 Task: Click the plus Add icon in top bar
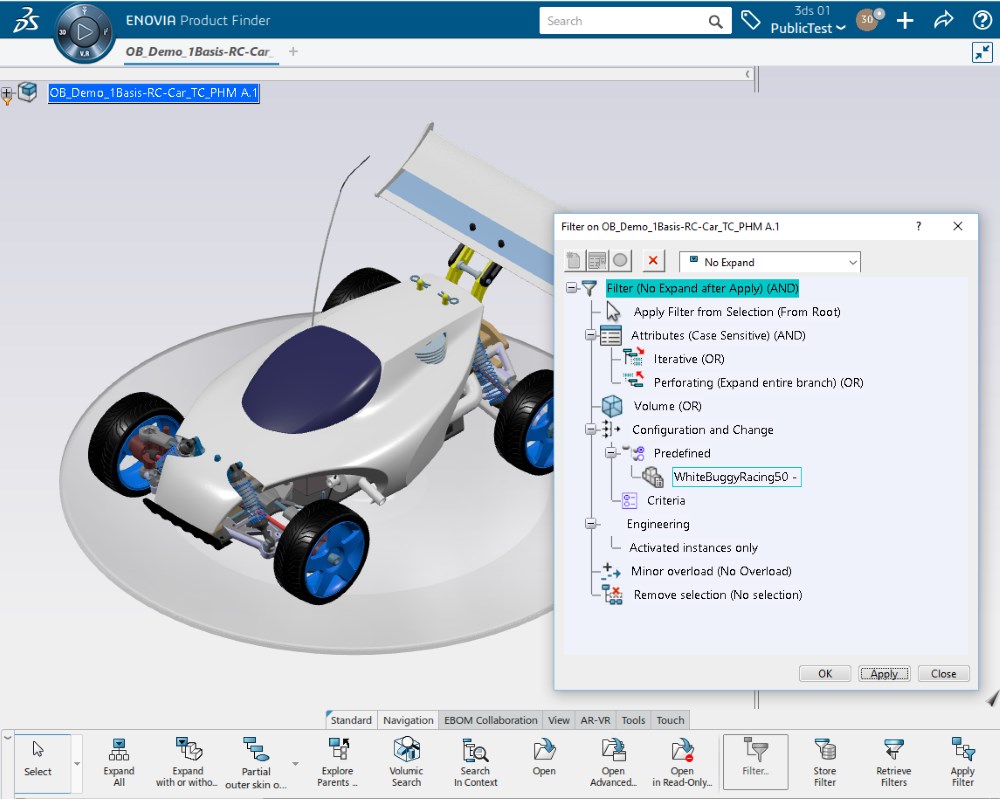click(x=905, y=21)
